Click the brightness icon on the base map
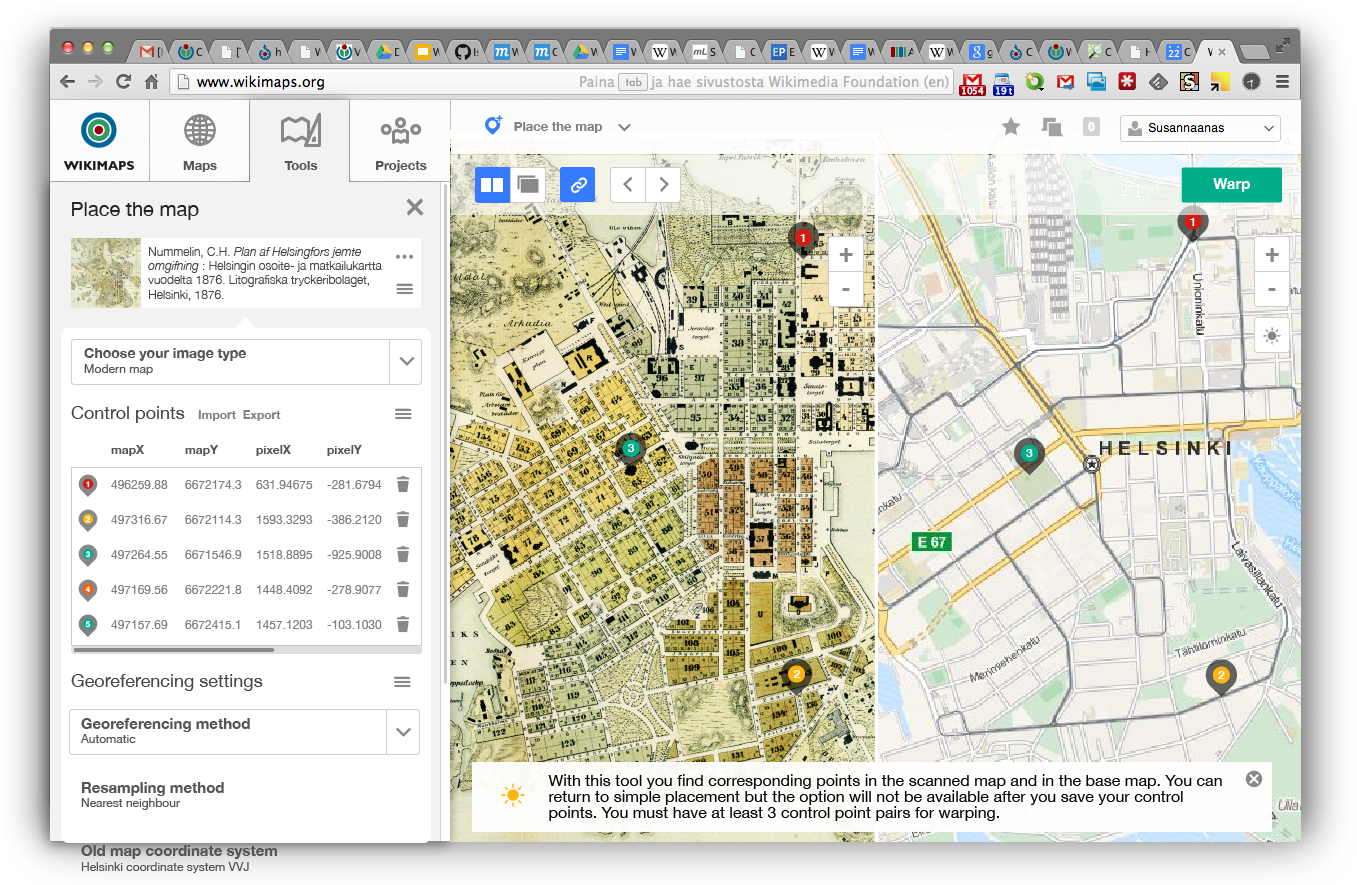 click(x=1271, y=335)
